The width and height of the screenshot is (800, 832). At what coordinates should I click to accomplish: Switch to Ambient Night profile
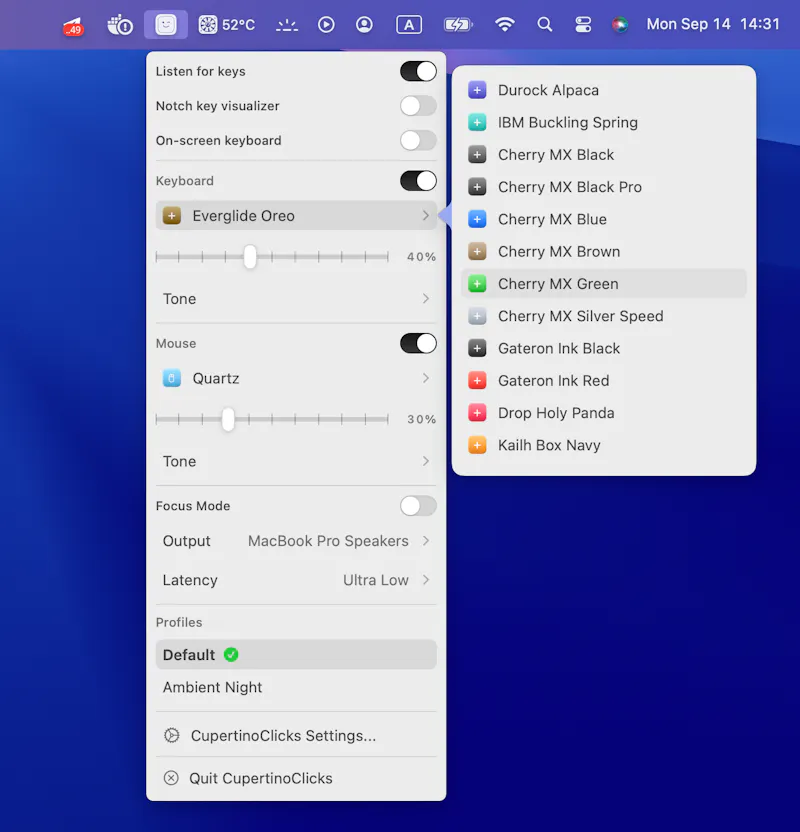(296, 687)
